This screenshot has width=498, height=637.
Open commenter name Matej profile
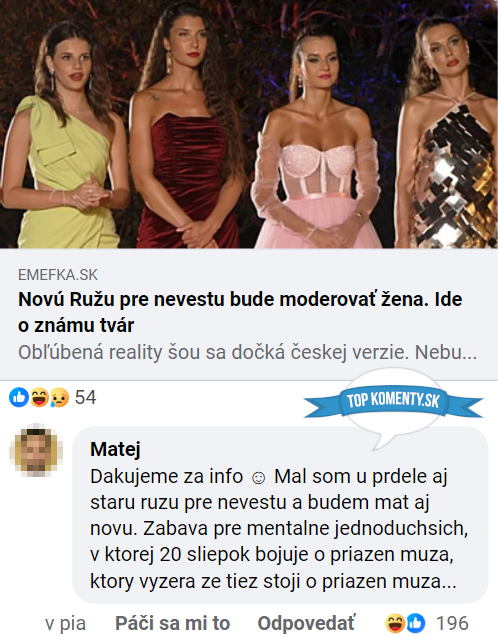[x=115, y=449]
